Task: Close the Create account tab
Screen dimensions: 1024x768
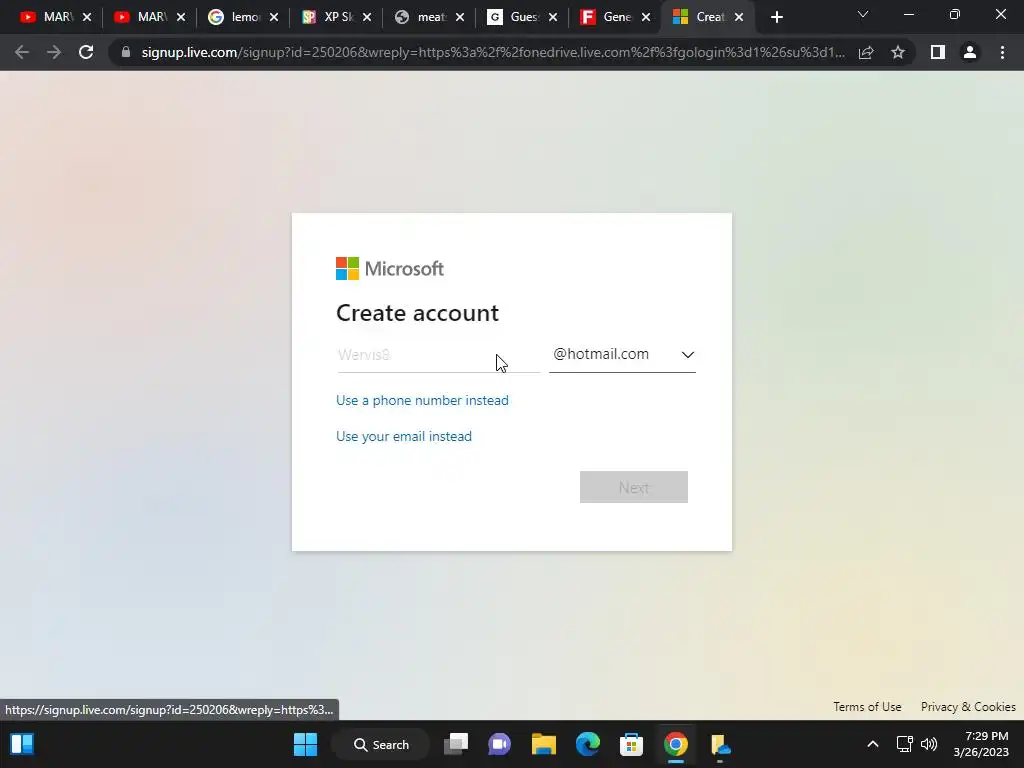Action: tap(739, 18)
